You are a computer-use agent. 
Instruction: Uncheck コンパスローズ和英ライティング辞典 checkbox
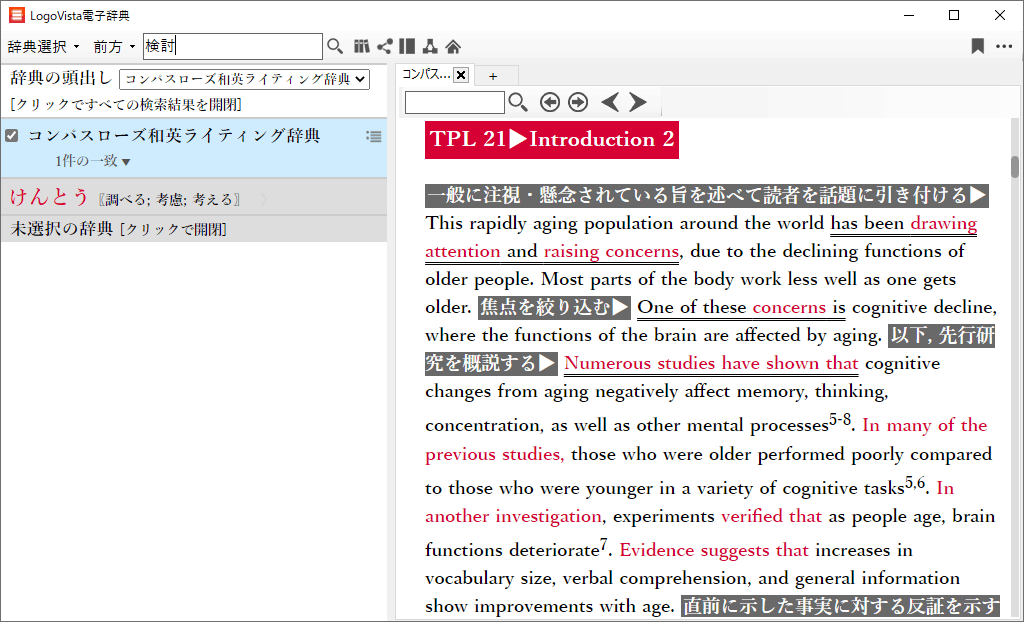[x=12, y=136]
